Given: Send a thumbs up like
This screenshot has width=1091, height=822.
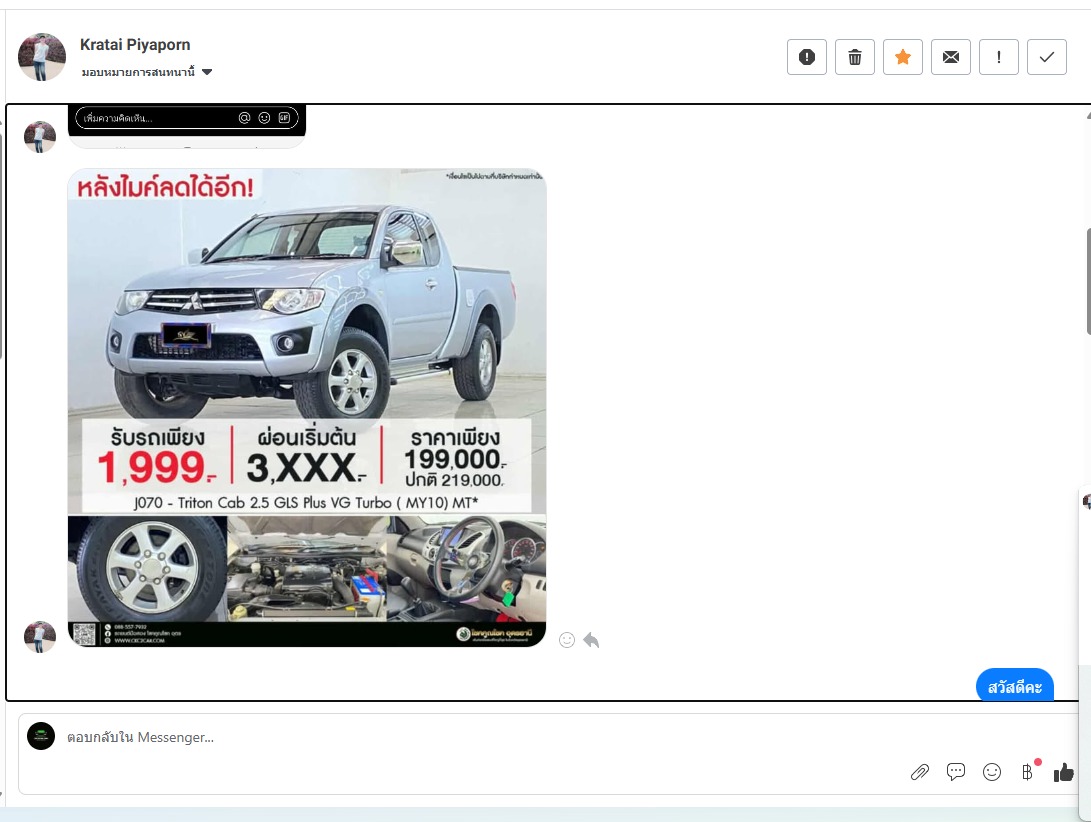Looking at the screenshot, I should tap(1063, 772).
